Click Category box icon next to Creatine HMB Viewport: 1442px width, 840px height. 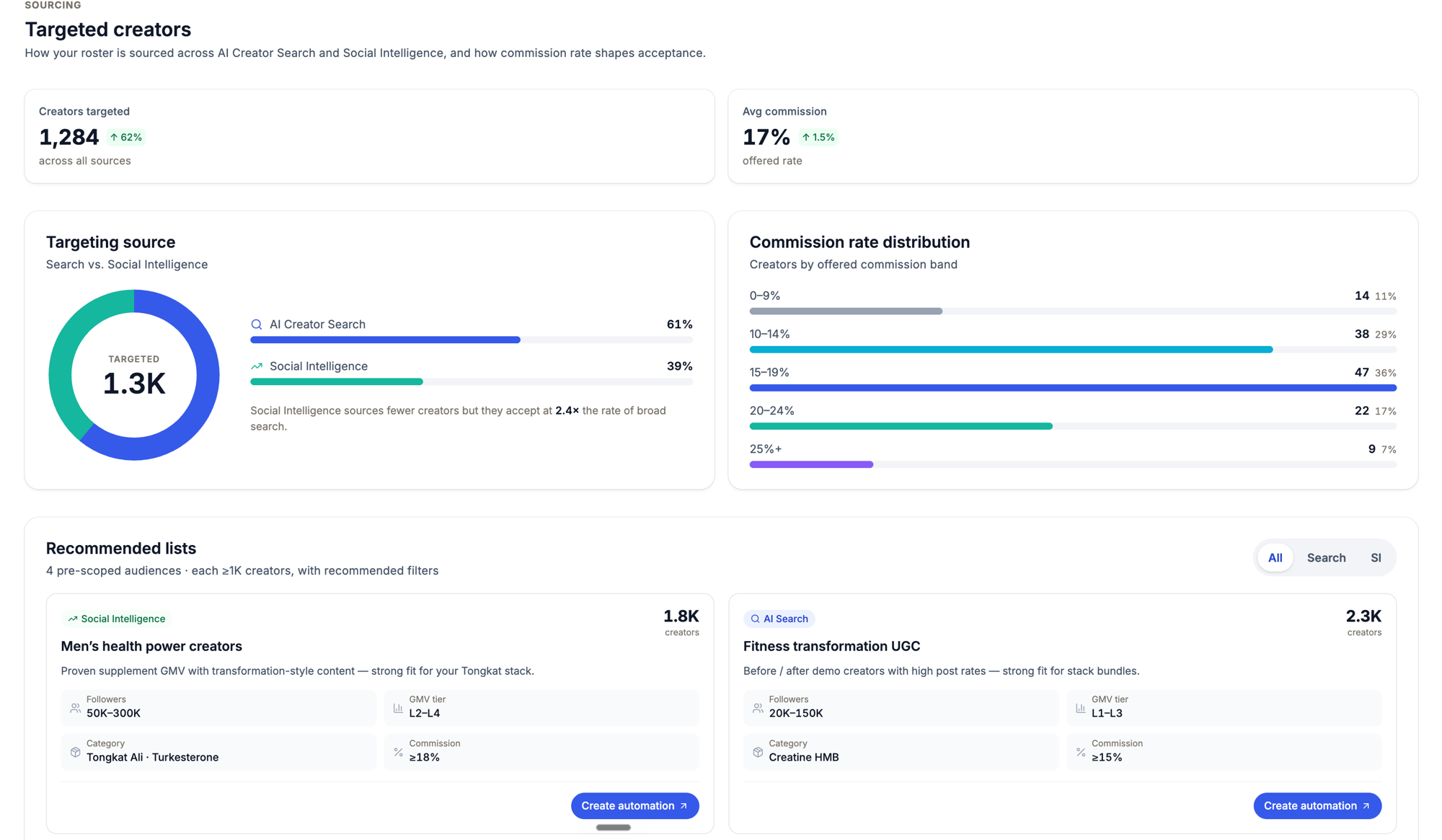pos(758,752)
